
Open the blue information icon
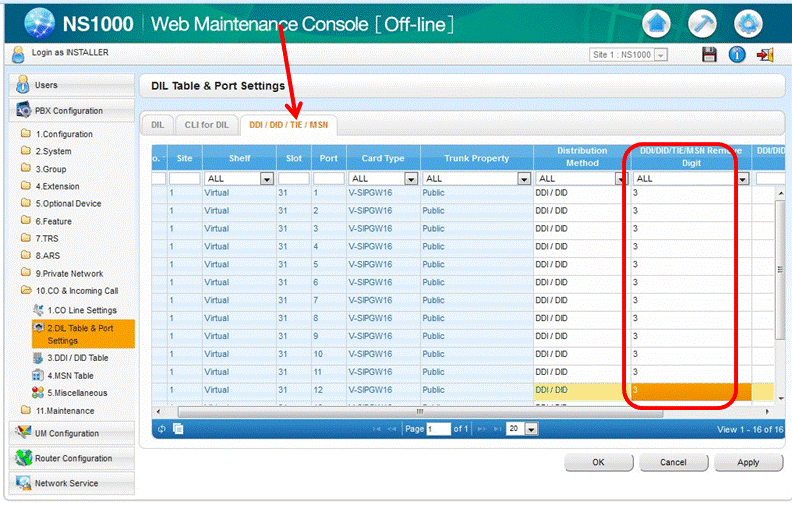click(x=737, y=55)
